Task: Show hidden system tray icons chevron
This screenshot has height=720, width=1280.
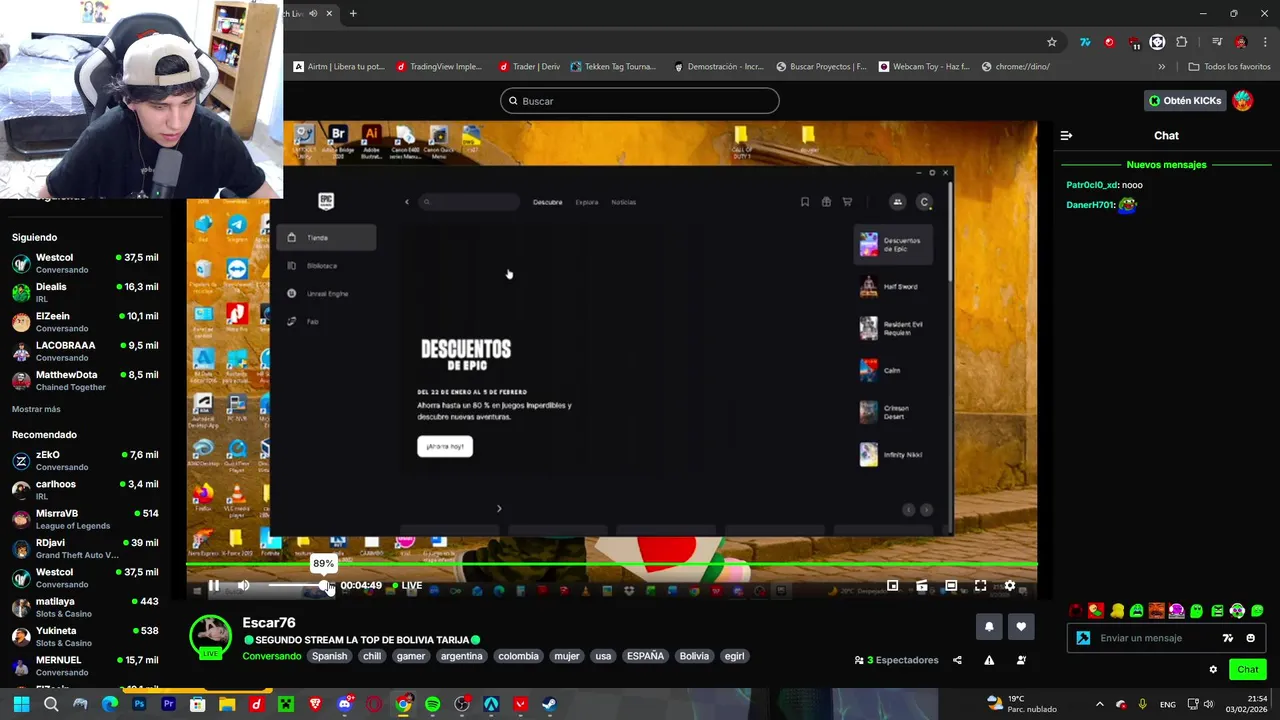Action: tap(1100, 704)
